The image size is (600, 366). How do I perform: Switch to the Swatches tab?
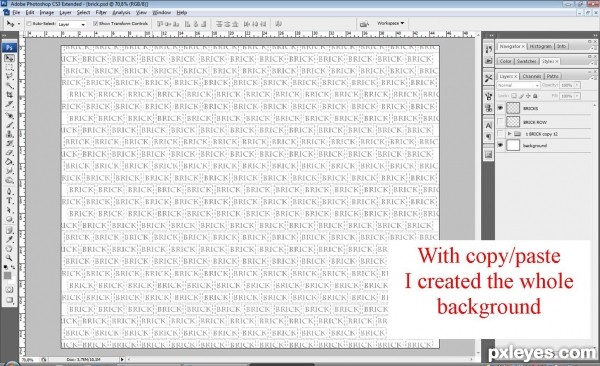[x=526, y=61]
